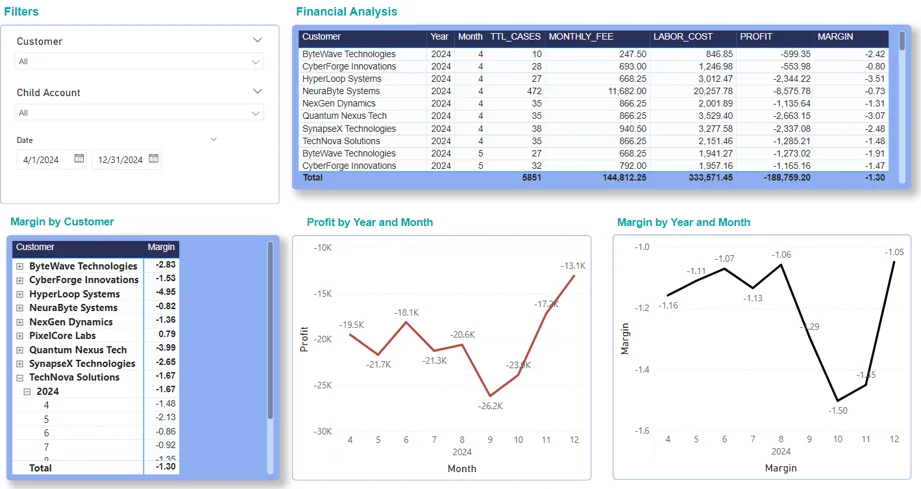Open the Child Account 'All' dropdown
This screenshot has height=489, width=921.
tap(139, 113)
